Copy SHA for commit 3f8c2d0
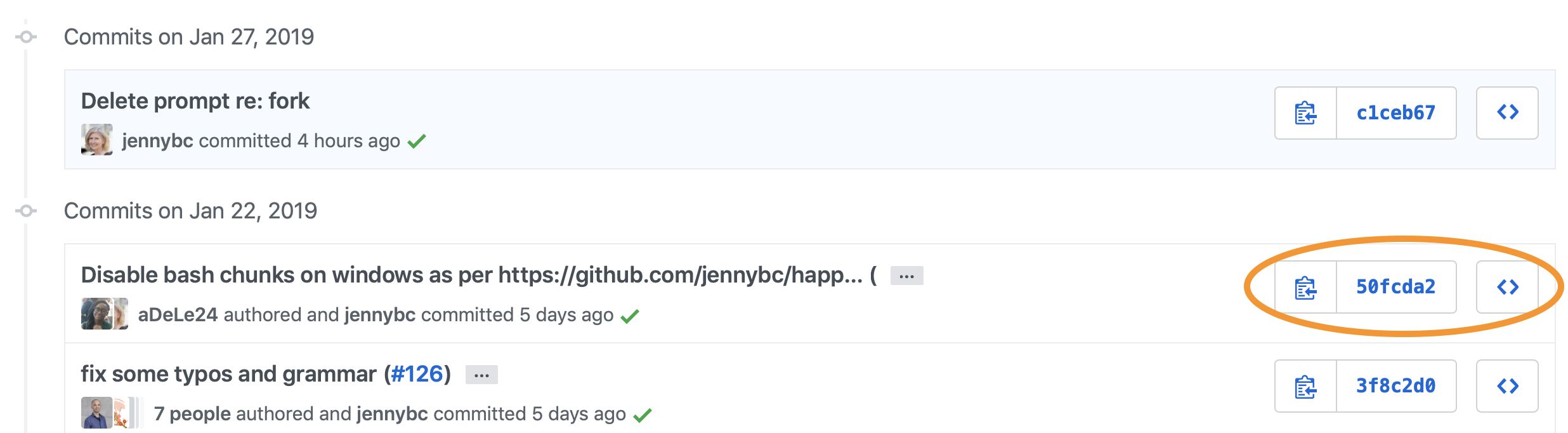The width and height of the screenshot is (1568, 433). click(x=1305, y=386)
